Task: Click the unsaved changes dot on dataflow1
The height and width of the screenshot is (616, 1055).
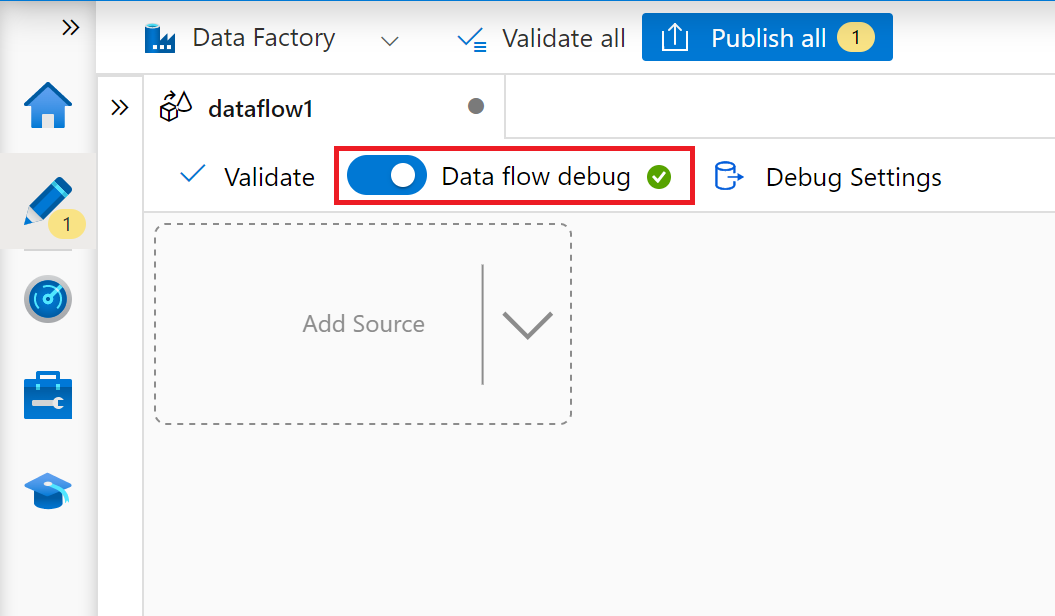Action: [x=477, y=106]
